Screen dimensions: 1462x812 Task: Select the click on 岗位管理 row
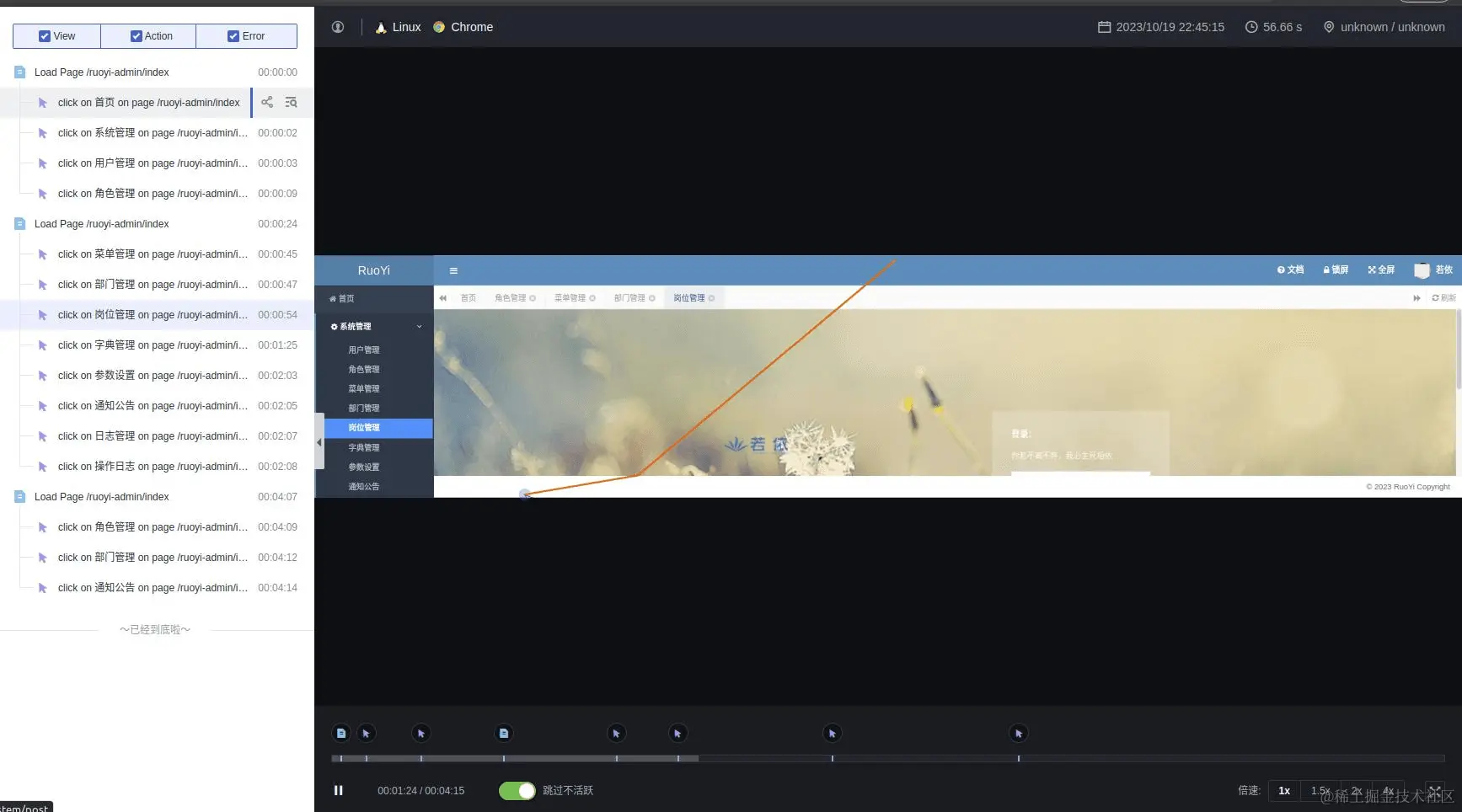coord(157,315)
